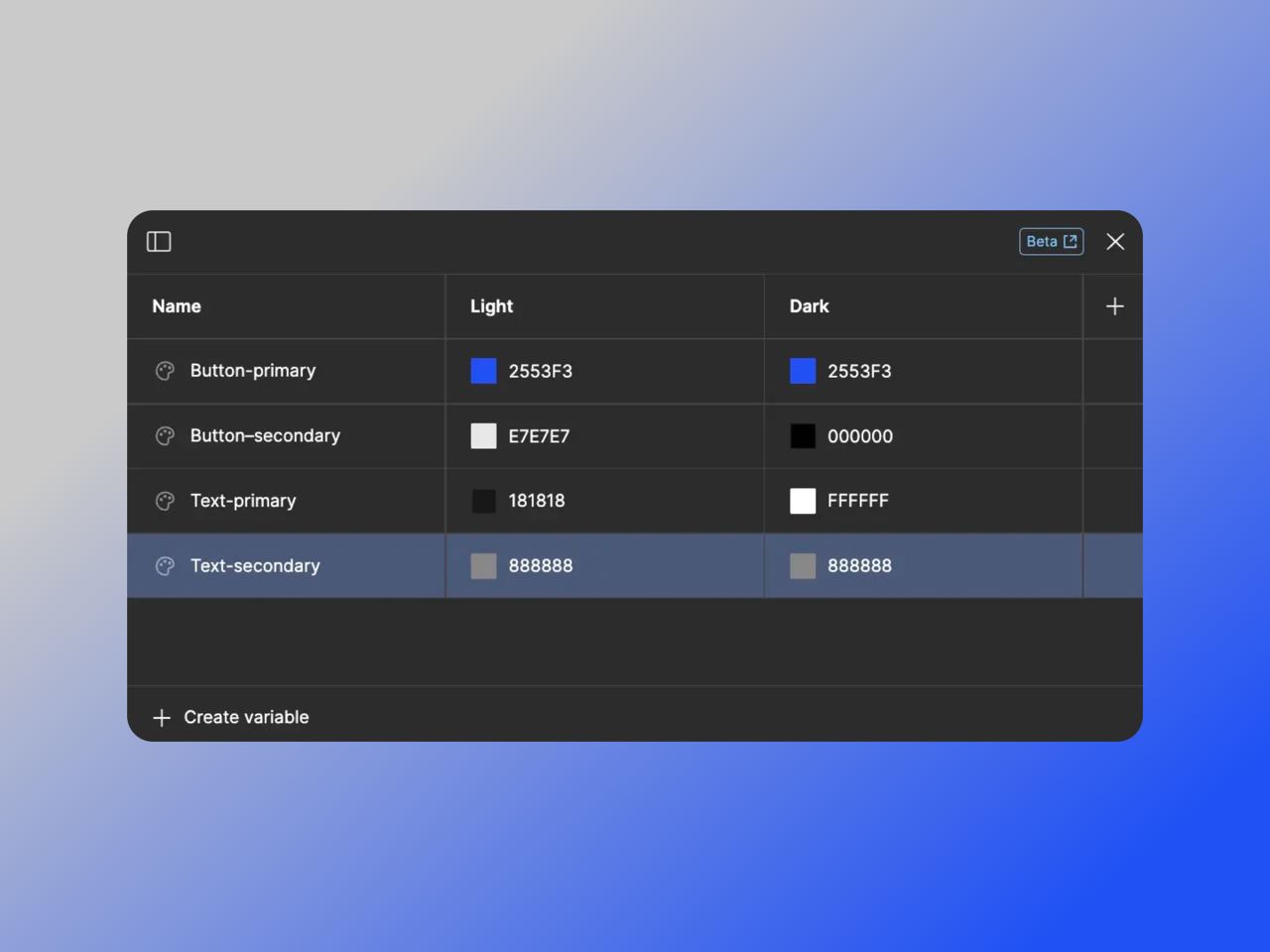The image size is (1270, 952).
Task: Select the Button-primary variable name
Action: (253, 371)
